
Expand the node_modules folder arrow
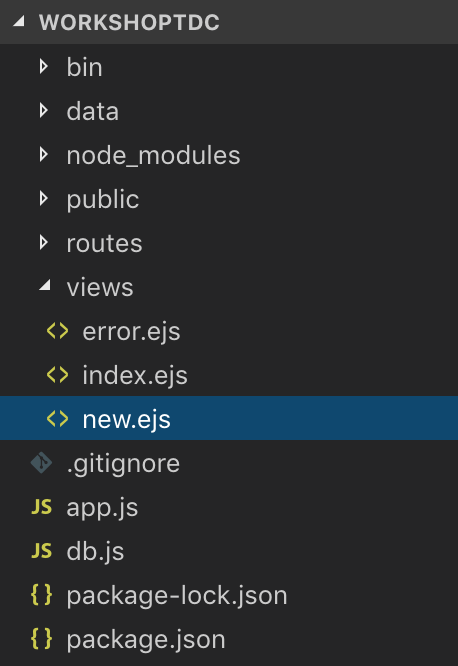(x=43, y=155)
